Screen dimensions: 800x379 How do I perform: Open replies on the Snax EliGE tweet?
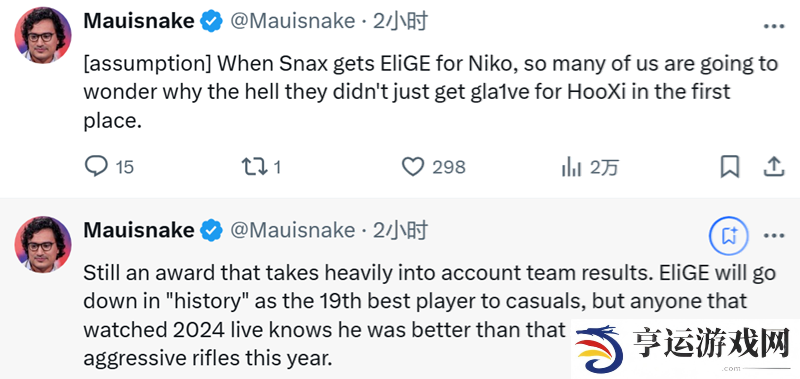109,167
